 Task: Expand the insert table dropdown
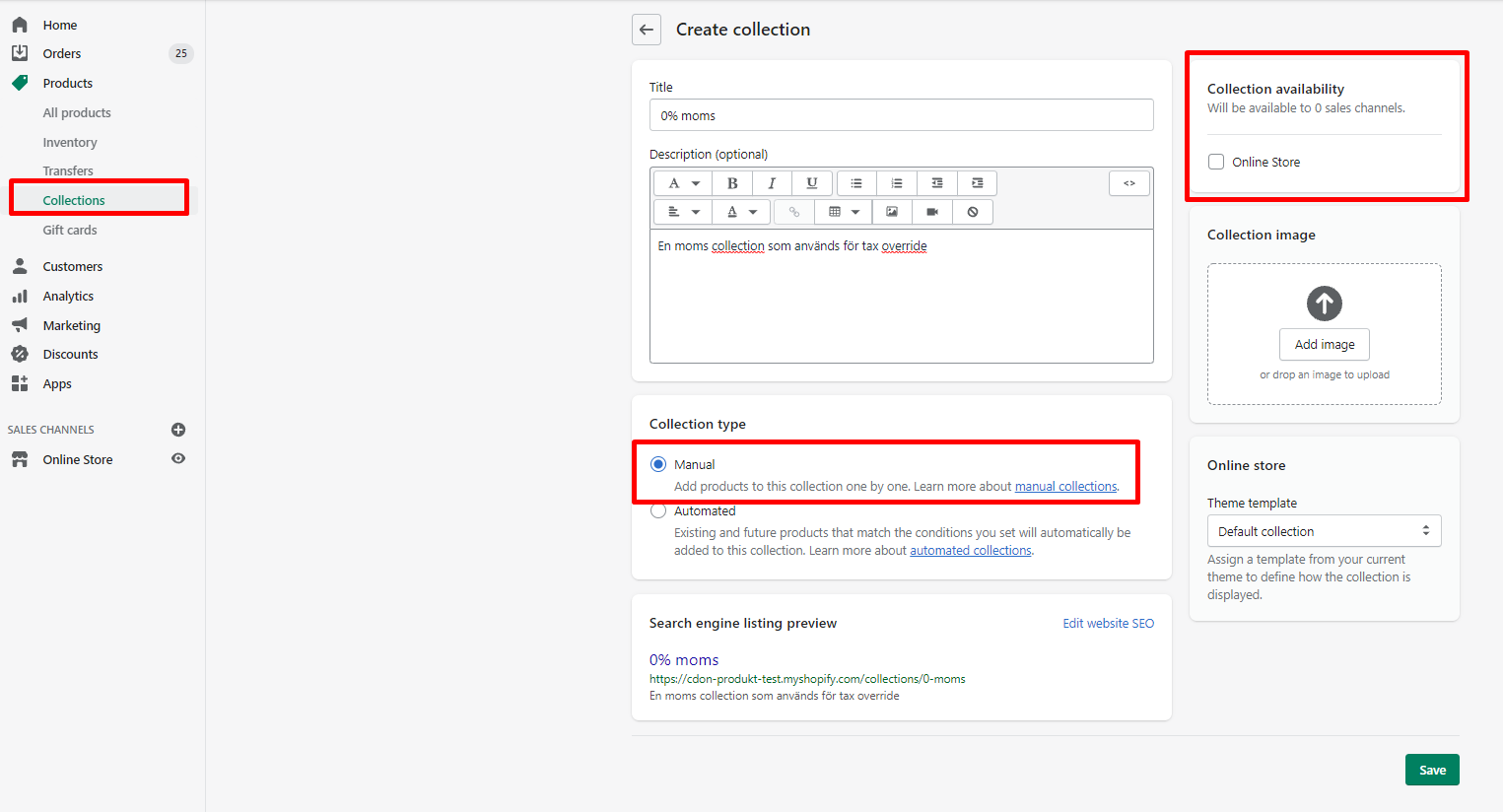tap(844, 212)
